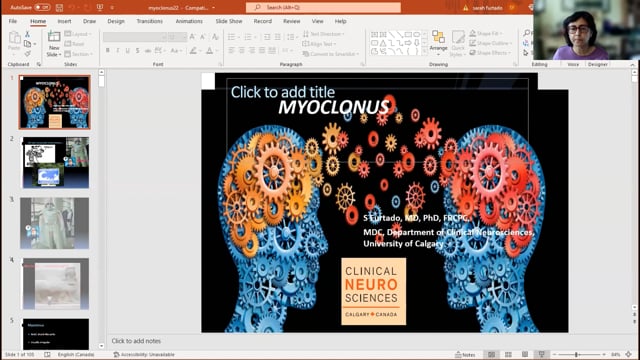Cut selection with the scissors icon
The height and width of the screenshot is (360, 640).
[27, 34]
